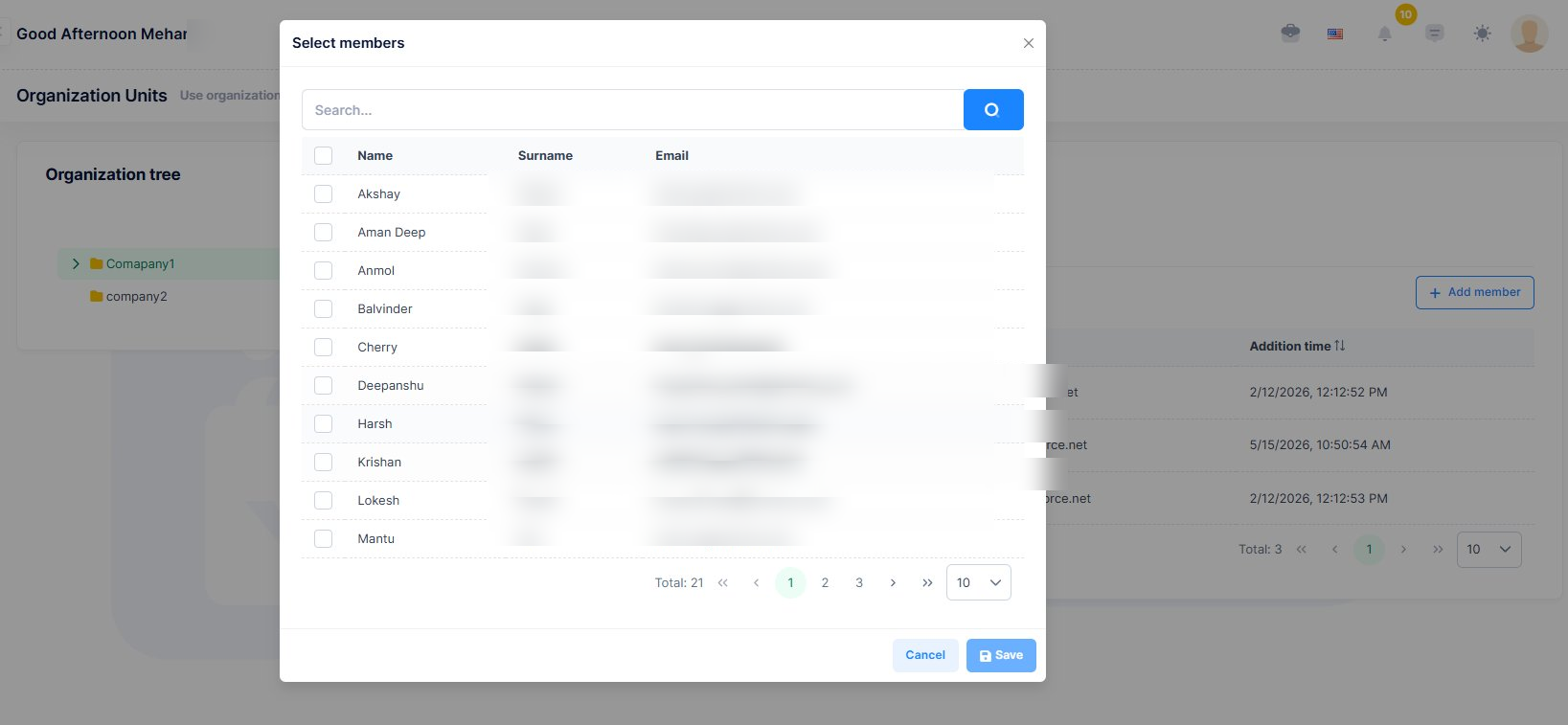
Task: Select the company2 tree item
Action: (136, 296)
